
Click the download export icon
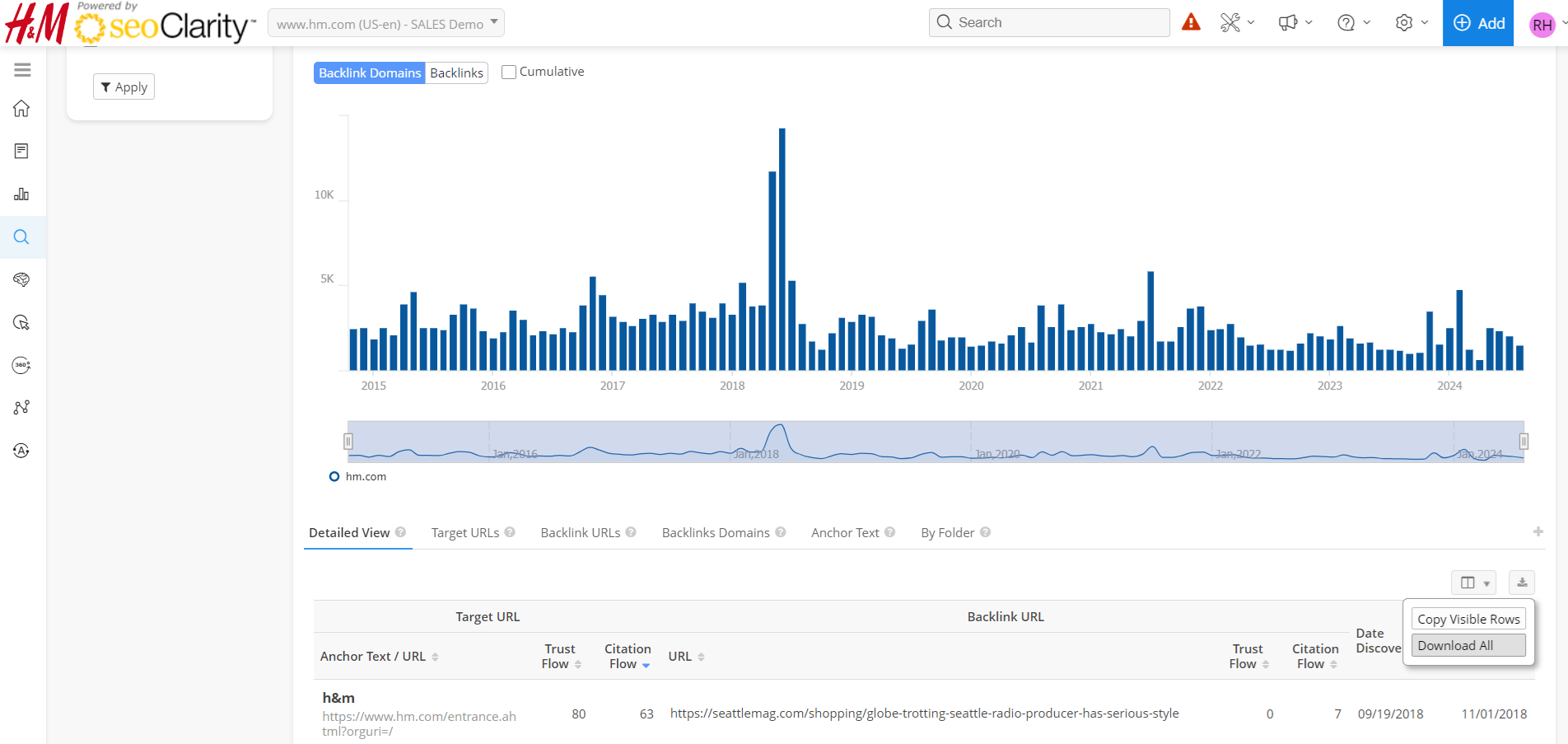click(1522, 583)
